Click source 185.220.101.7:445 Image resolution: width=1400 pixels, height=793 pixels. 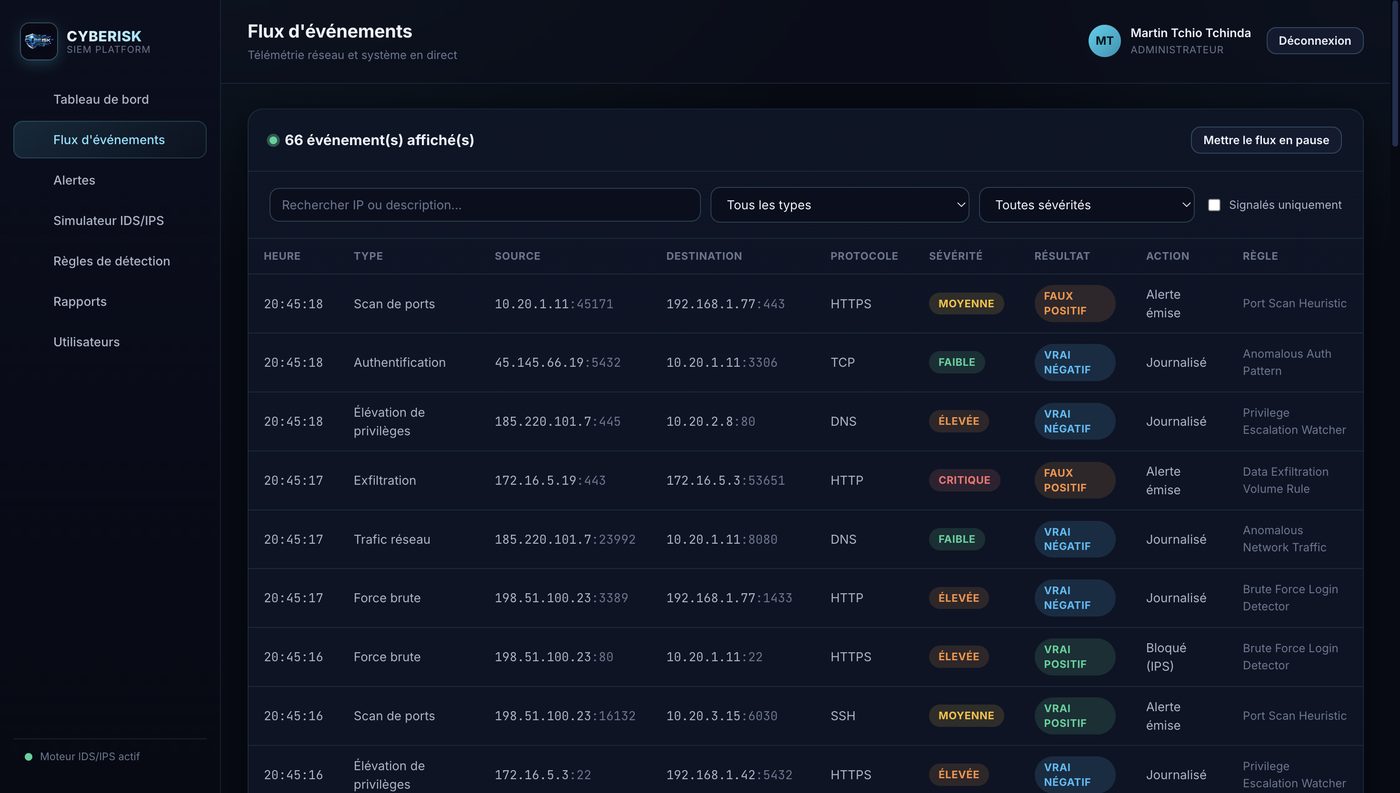558,422
